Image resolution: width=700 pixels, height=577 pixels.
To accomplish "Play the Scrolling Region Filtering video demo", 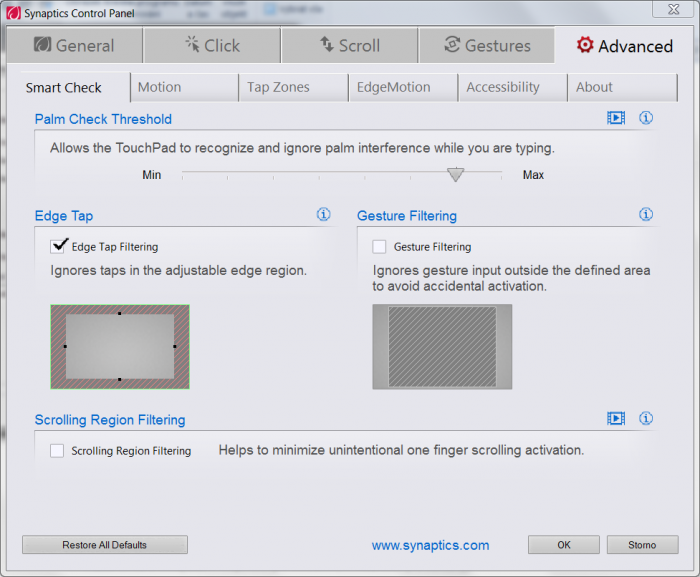I will coord(616,419).
